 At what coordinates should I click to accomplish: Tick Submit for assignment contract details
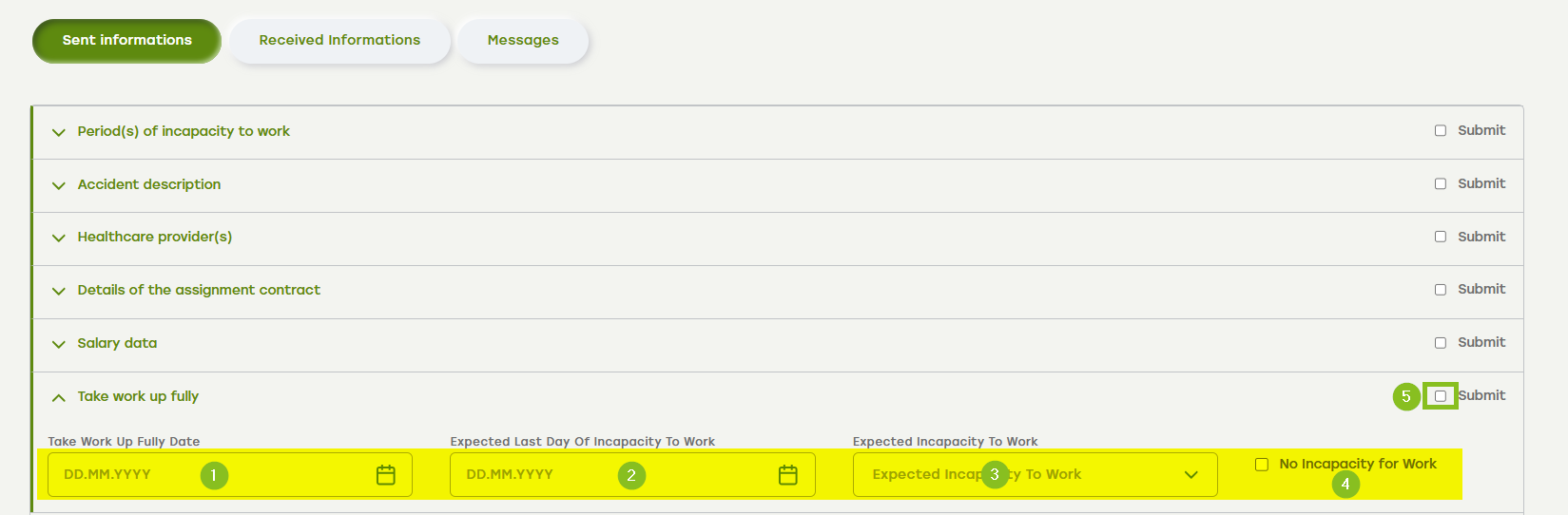pyautogui.click(x=1441, y=290)
